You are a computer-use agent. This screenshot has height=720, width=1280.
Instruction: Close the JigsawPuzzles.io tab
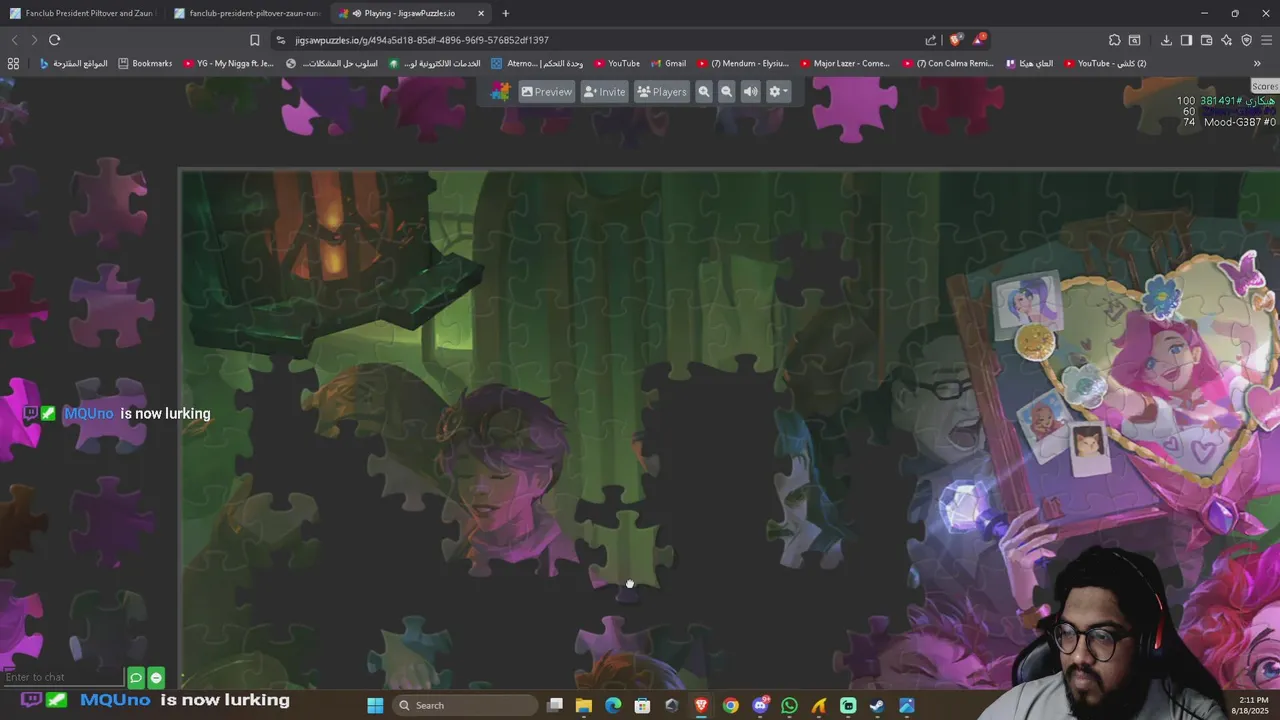481,13
